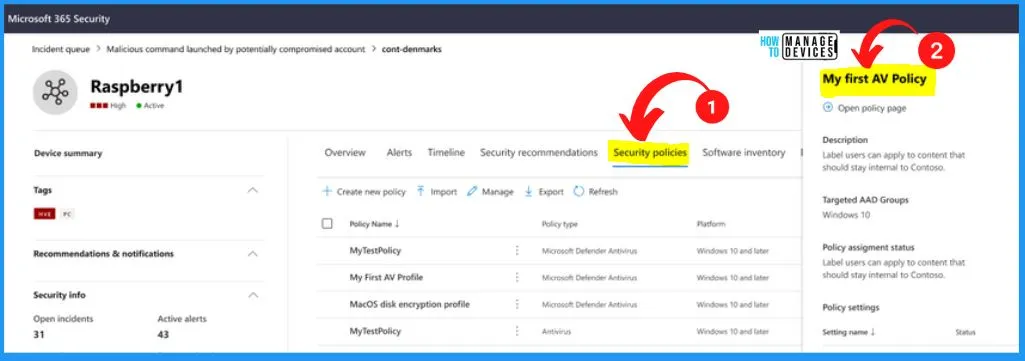Go to Incident queue breadcrumb
The image size is (1025, 361).
point(61,49)
